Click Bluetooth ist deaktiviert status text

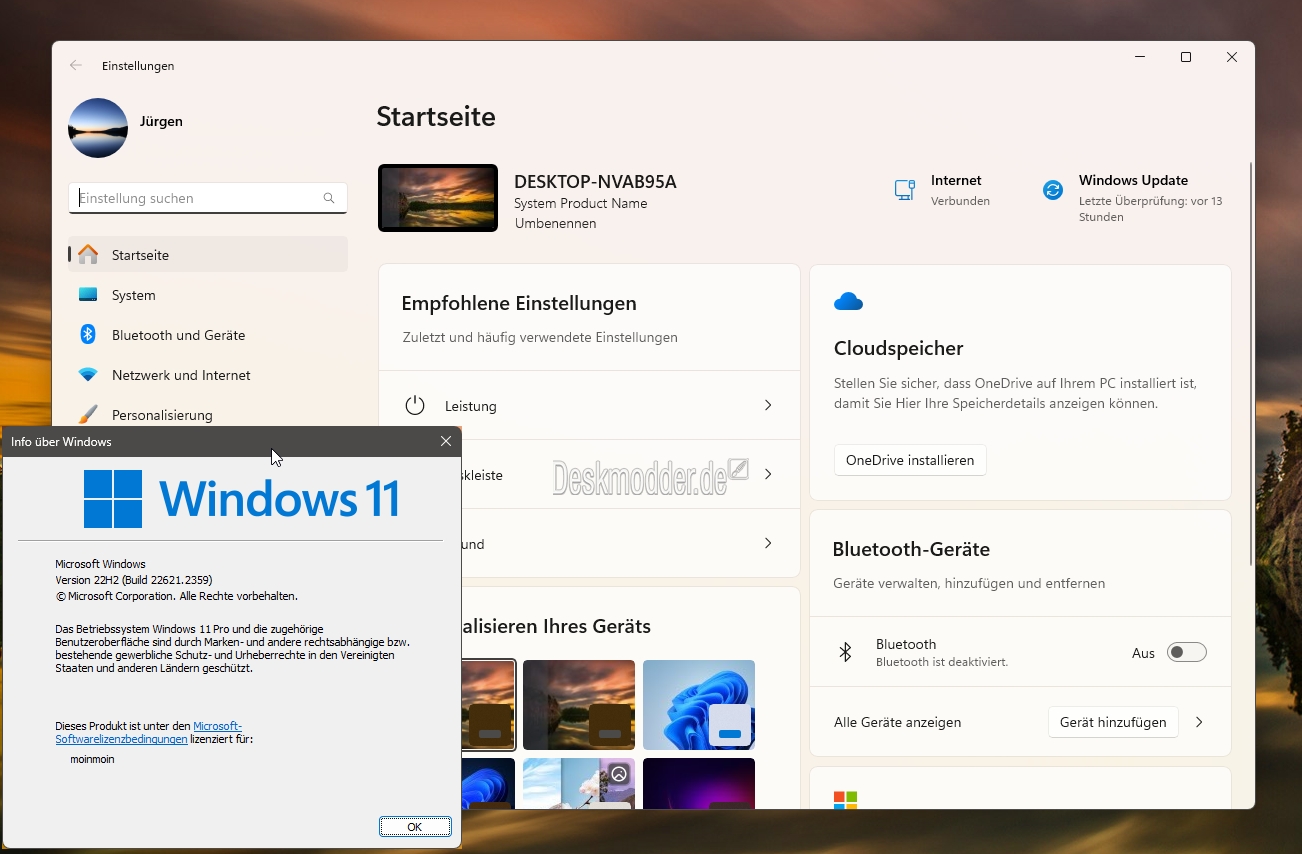coord(942,662)
